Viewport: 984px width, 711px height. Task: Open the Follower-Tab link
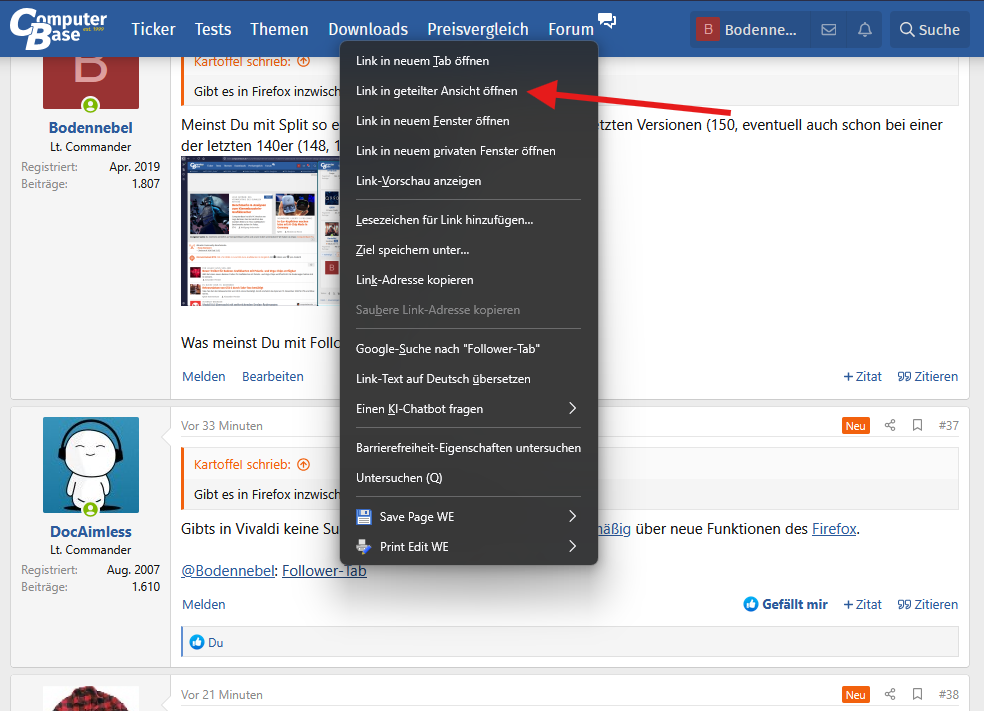click(324, 570)
